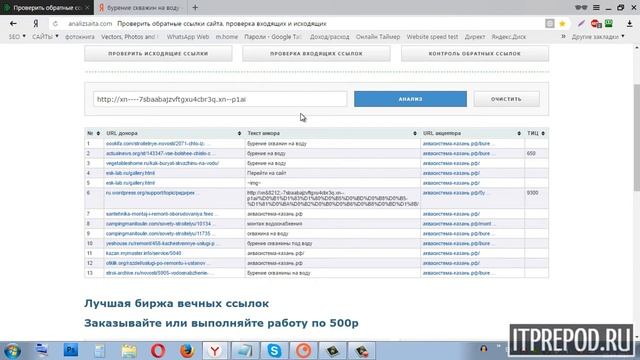Open the ru.wordpress.org donor link in row 6
The height and width of the screenshot is (360, 640).
(150, 193)
